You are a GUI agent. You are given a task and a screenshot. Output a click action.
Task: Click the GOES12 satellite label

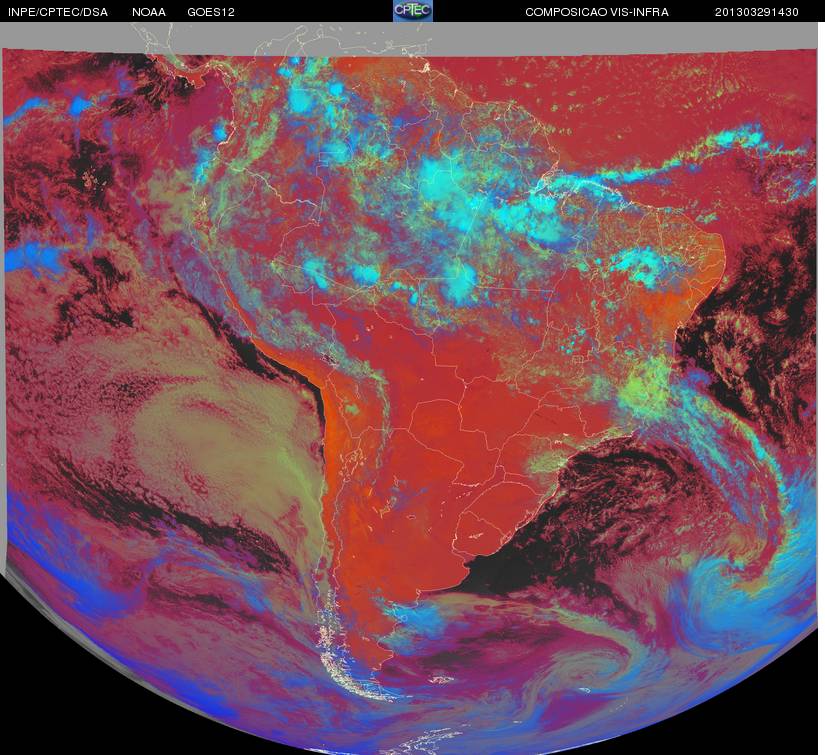tap(211, 12)
